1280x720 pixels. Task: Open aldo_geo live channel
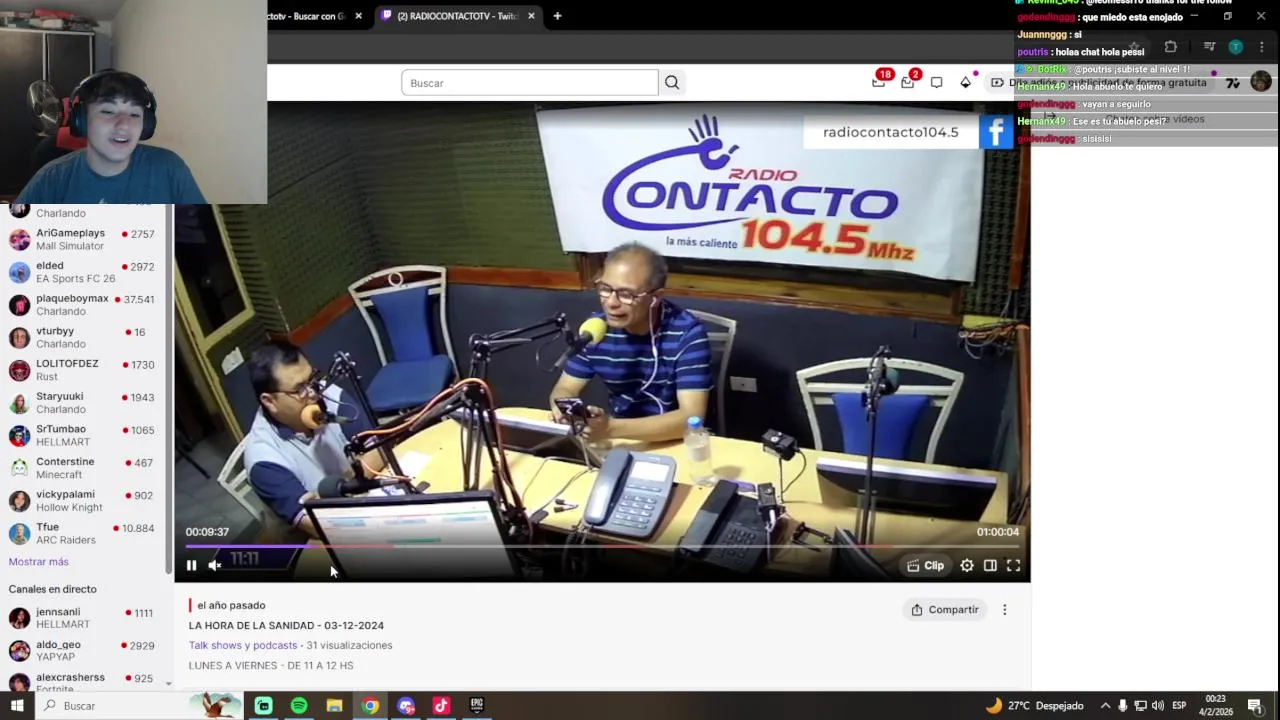pyautogui.click(x=82, y=651)
